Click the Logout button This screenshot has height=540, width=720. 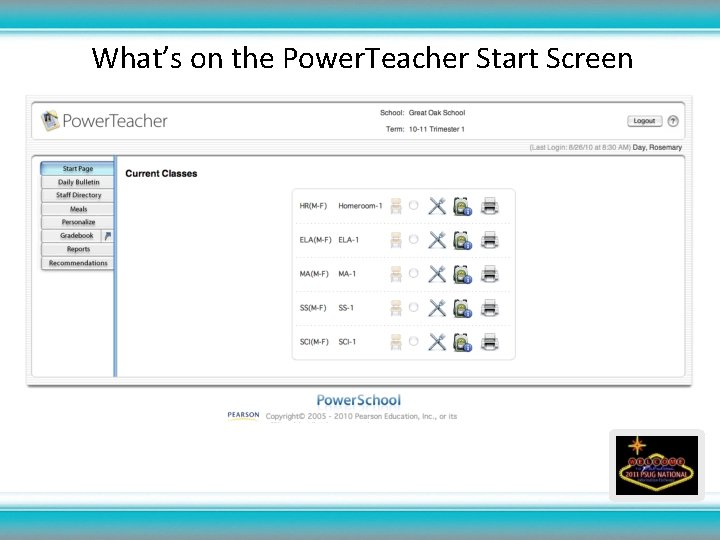point(644,121)
